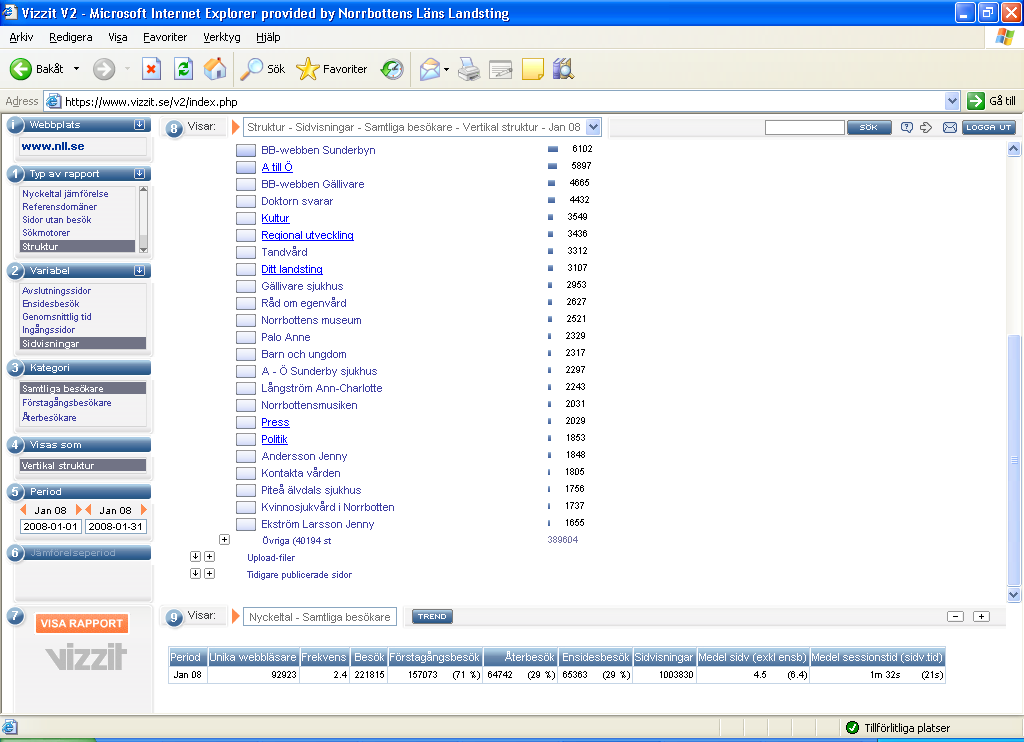
Task: Open the Favoriter menu
Action: point(165,37)
